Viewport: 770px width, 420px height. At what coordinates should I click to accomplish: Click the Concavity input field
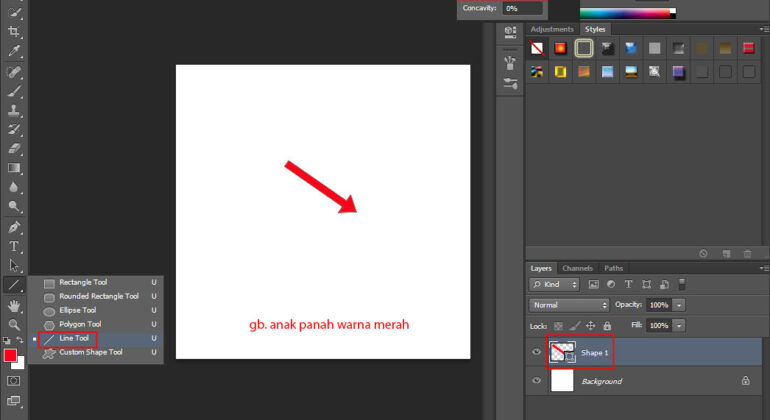click(x=522, y=8)
